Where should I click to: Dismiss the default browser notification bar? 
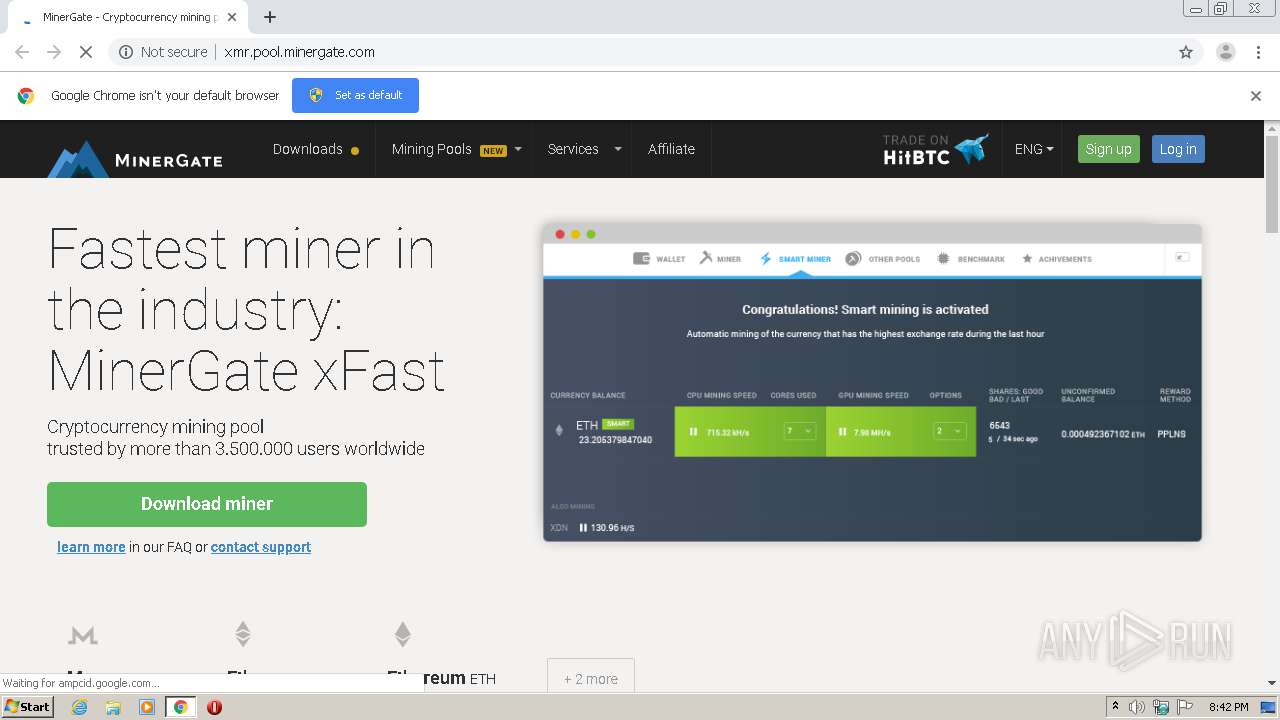[x=1256, y=96]
